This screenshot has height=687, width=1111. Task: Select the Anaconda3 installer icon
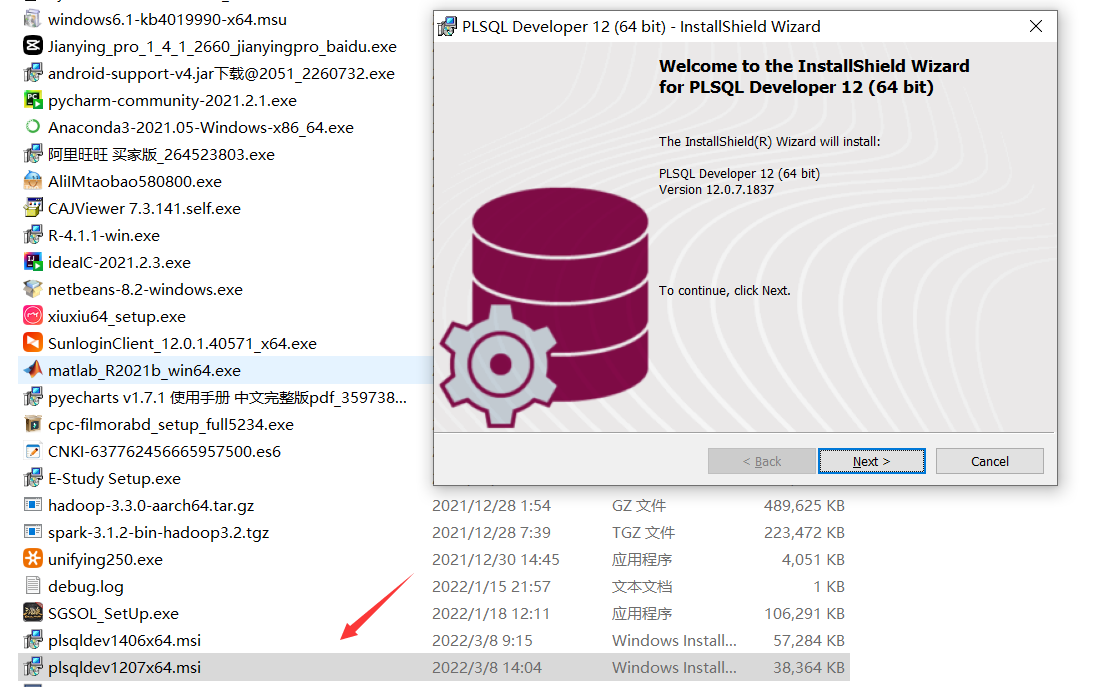coord(33,127)
